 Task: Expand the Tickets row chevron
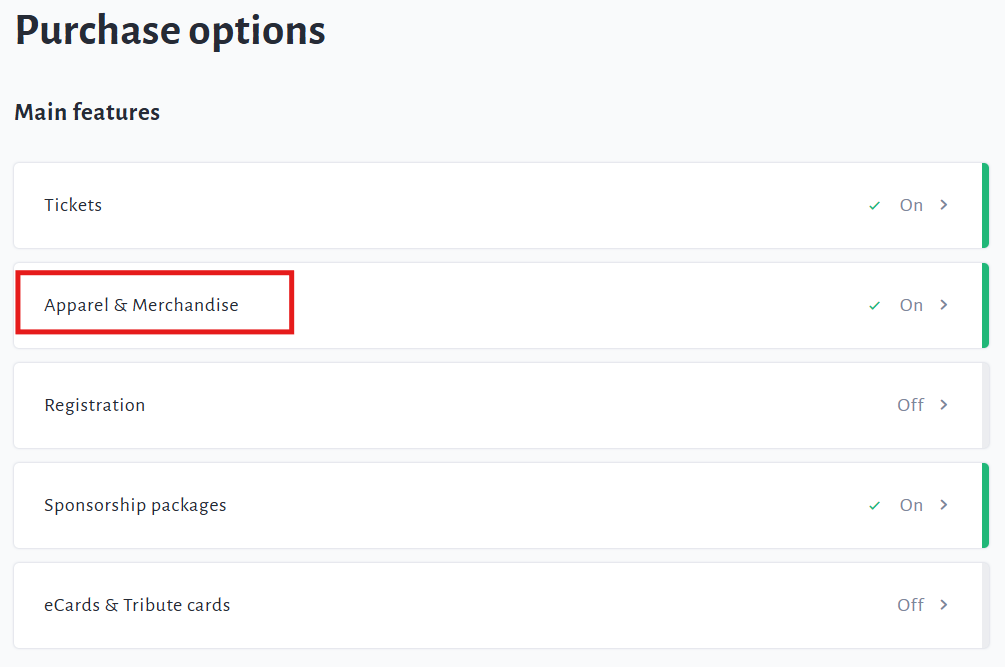click(x=943, y=205)
